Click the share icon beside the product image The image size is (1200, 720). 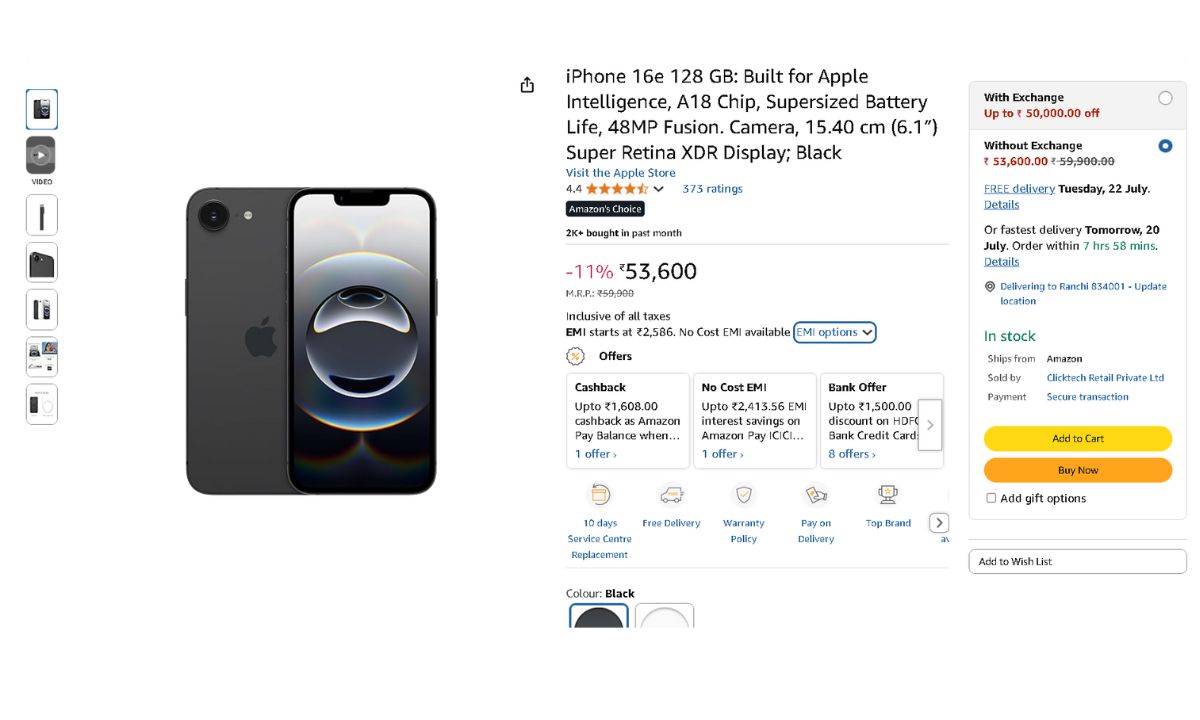[x=527, y=86]
